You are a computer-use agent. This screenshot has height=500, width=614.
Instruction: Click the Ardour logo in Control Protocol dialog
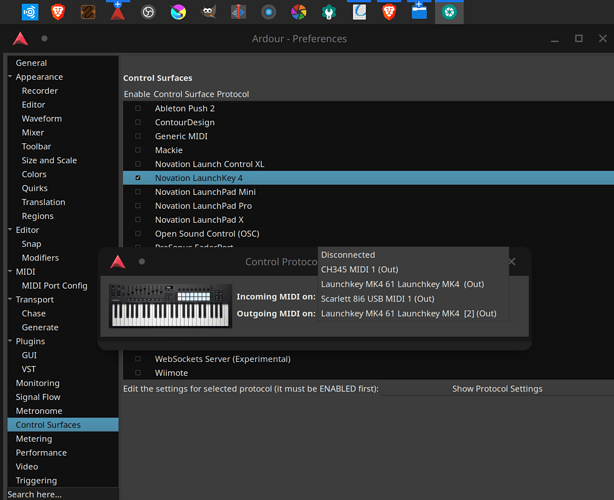(119, 262)
